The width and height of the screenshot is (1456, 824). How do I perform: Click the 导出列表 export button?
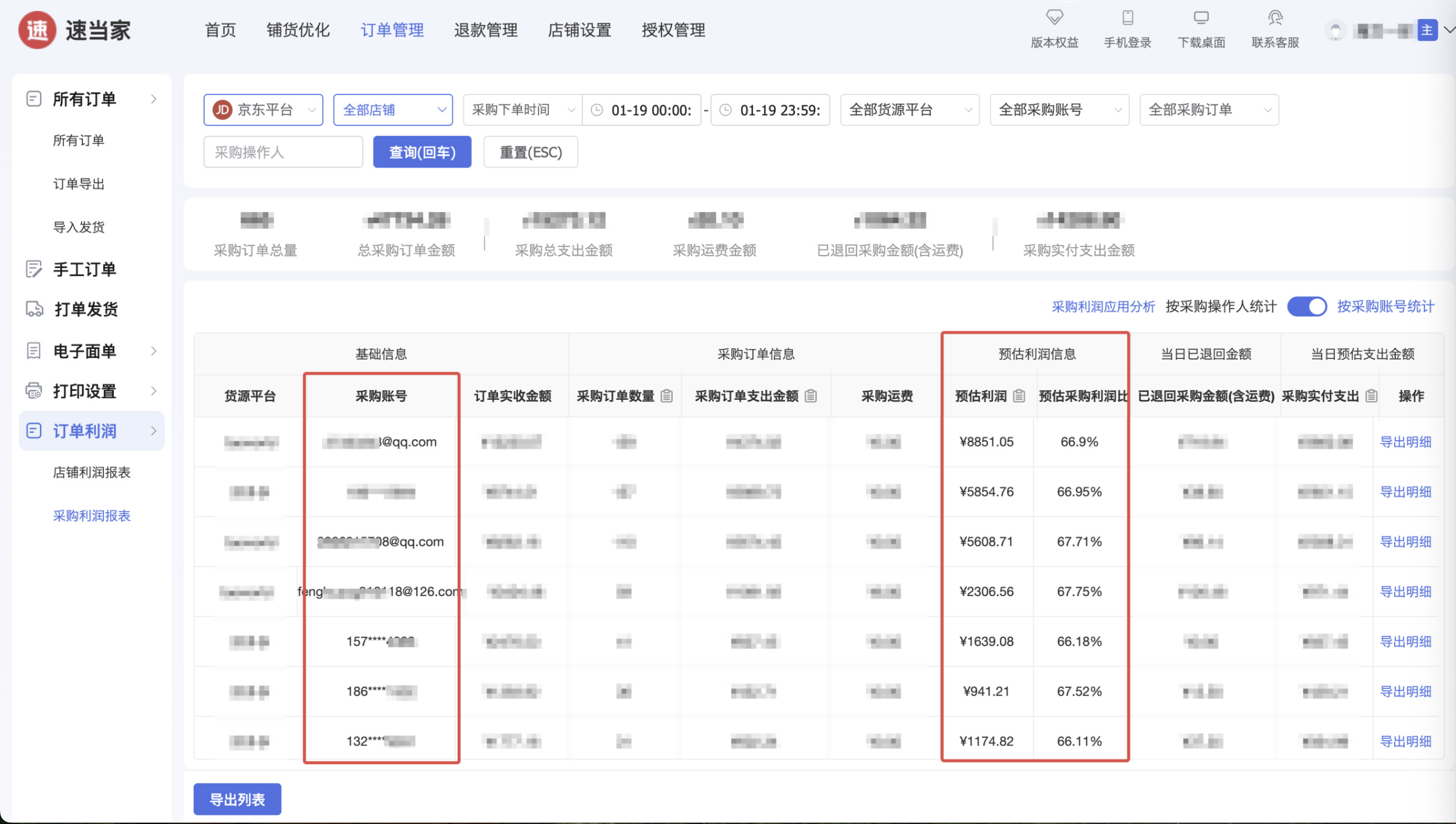pos(237,799)
